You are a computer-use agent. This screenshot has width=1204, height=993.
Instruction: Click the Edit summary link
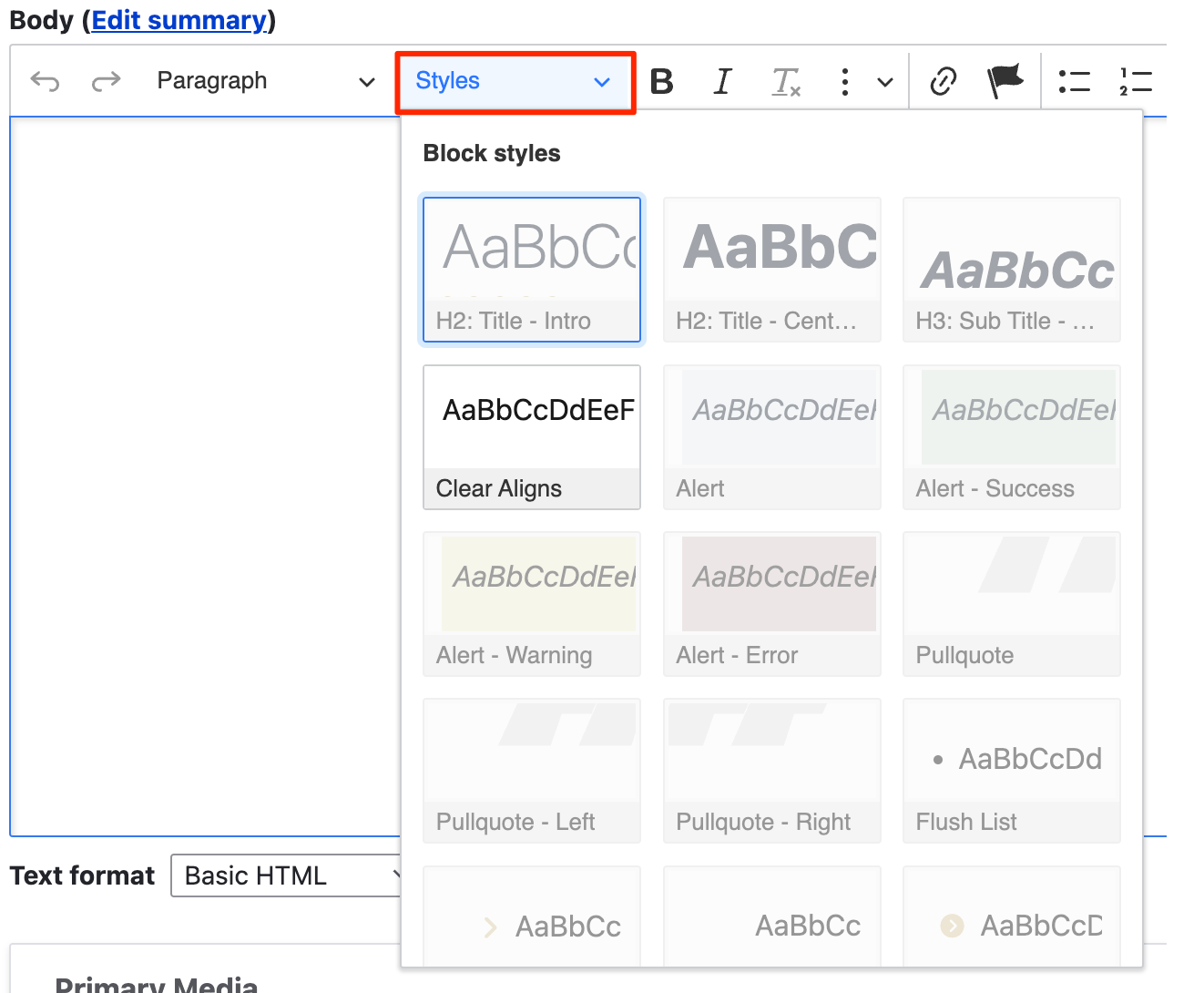pos(179,20)
